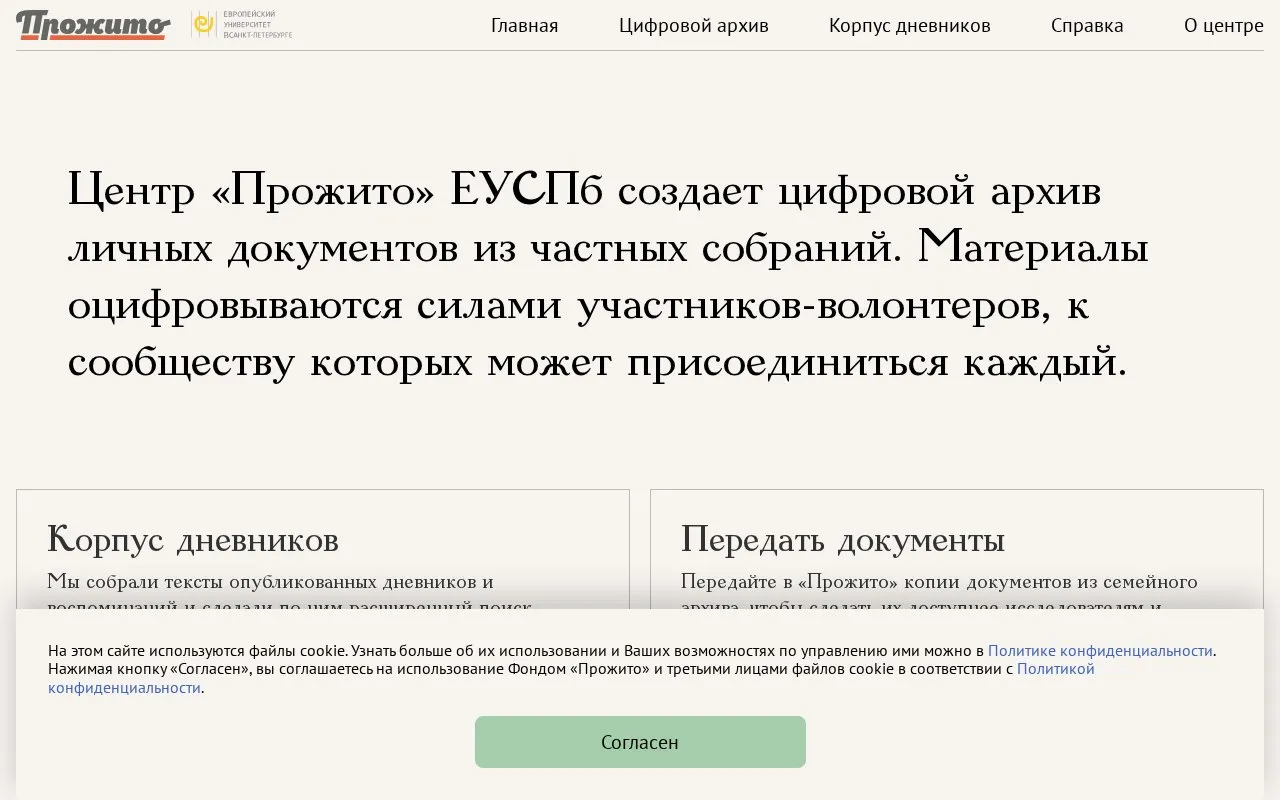Open the Корпус дневников card heading
The width and height of the screenshot is (1280, 800).
pos(193,540)
